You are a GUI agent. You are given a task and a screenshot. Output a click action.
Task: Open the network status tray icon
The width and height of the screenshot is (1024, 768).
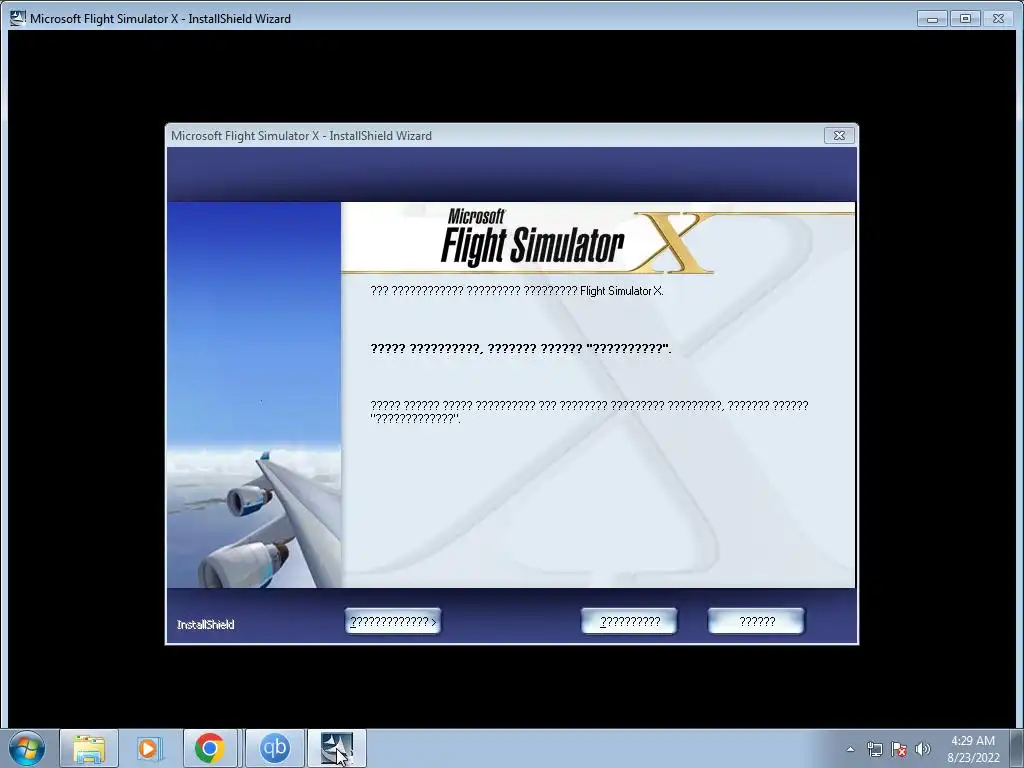click(874, 749)
